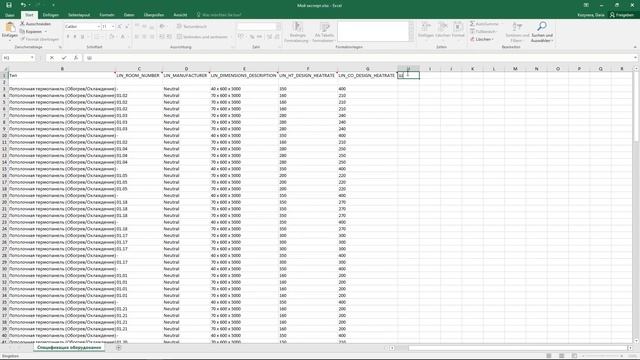This screenshot has width=640, height=360.
Task: Expand the Name Box dropdown arrow
Action: click(x=32, y=58)
